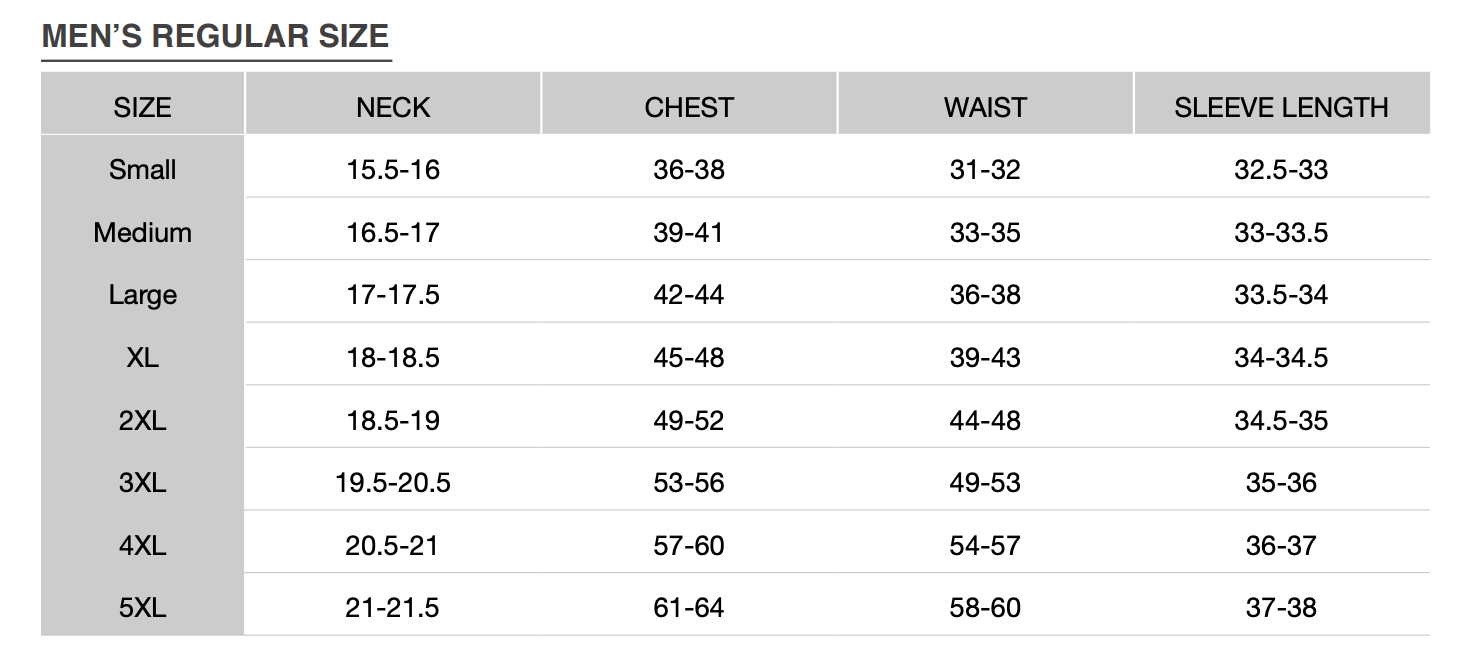Click the waist value 39-43

985,358
